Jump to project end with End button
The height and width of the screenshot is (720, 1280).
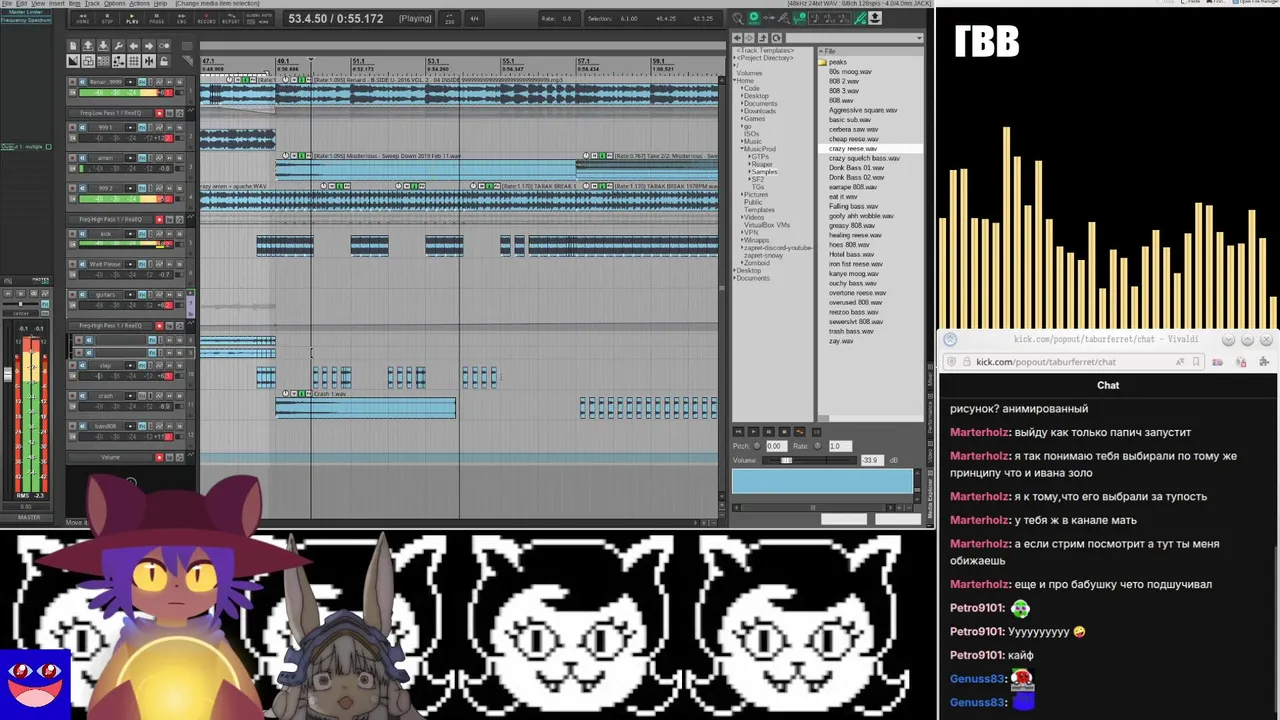[x=182, y=18]
